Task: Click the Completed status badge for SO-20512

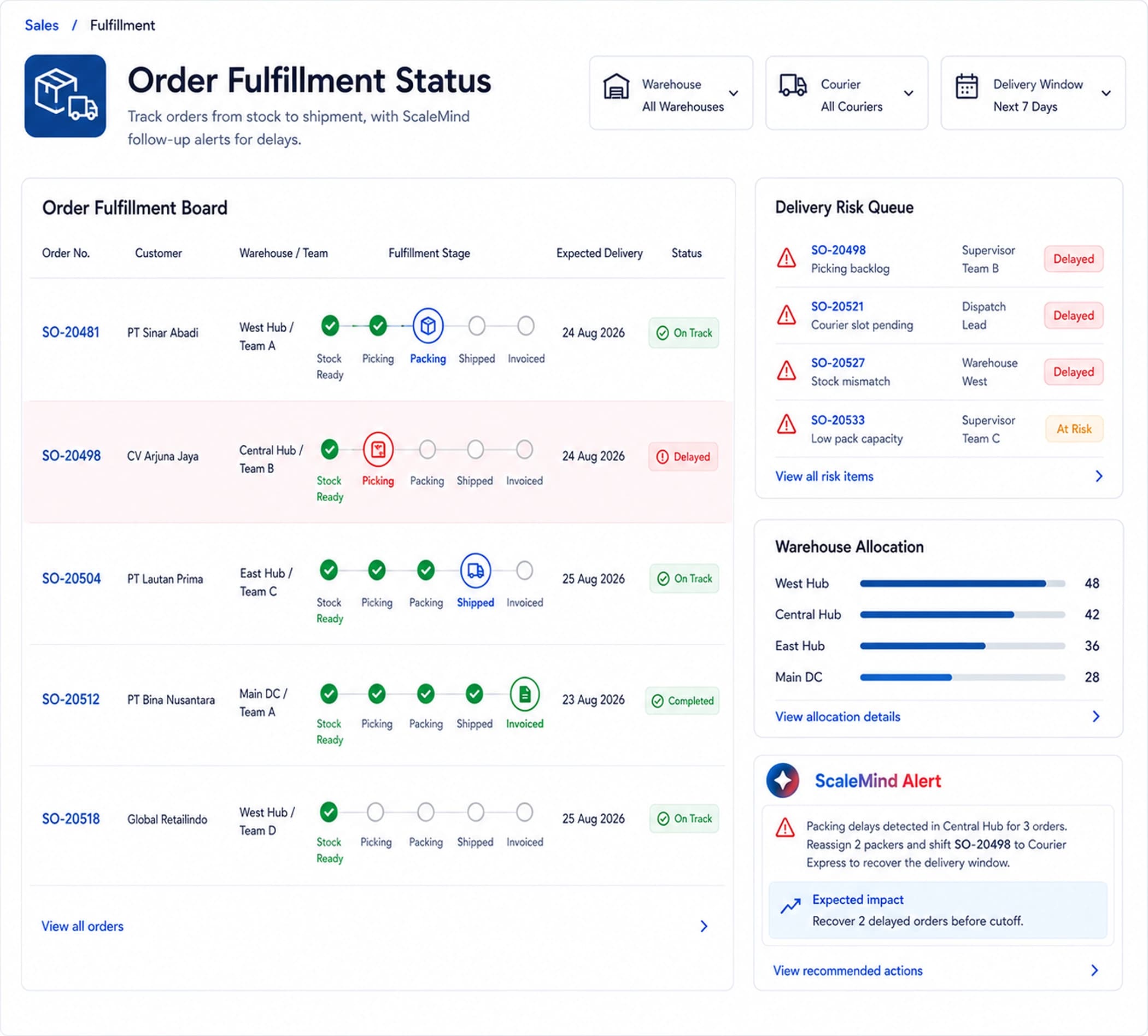Action: [x=682, y=701]
